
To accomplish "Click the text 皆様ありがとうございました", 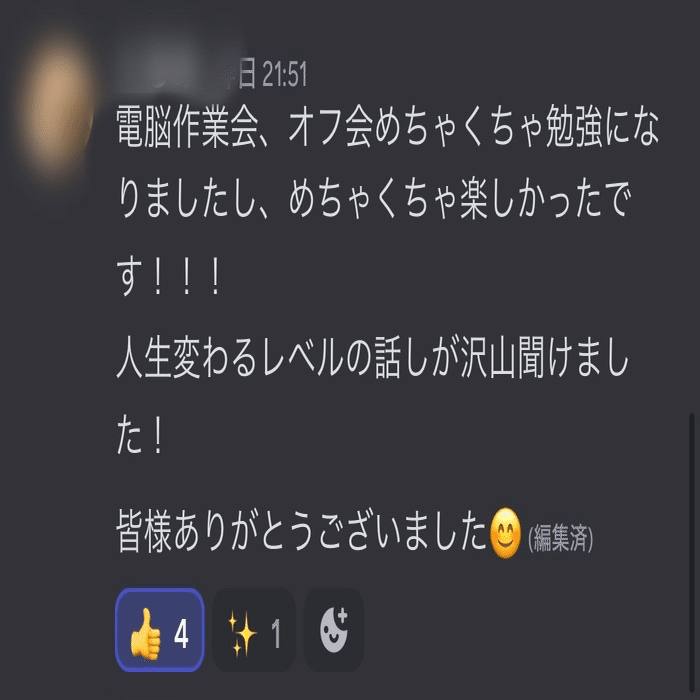I will pos(301,531).
